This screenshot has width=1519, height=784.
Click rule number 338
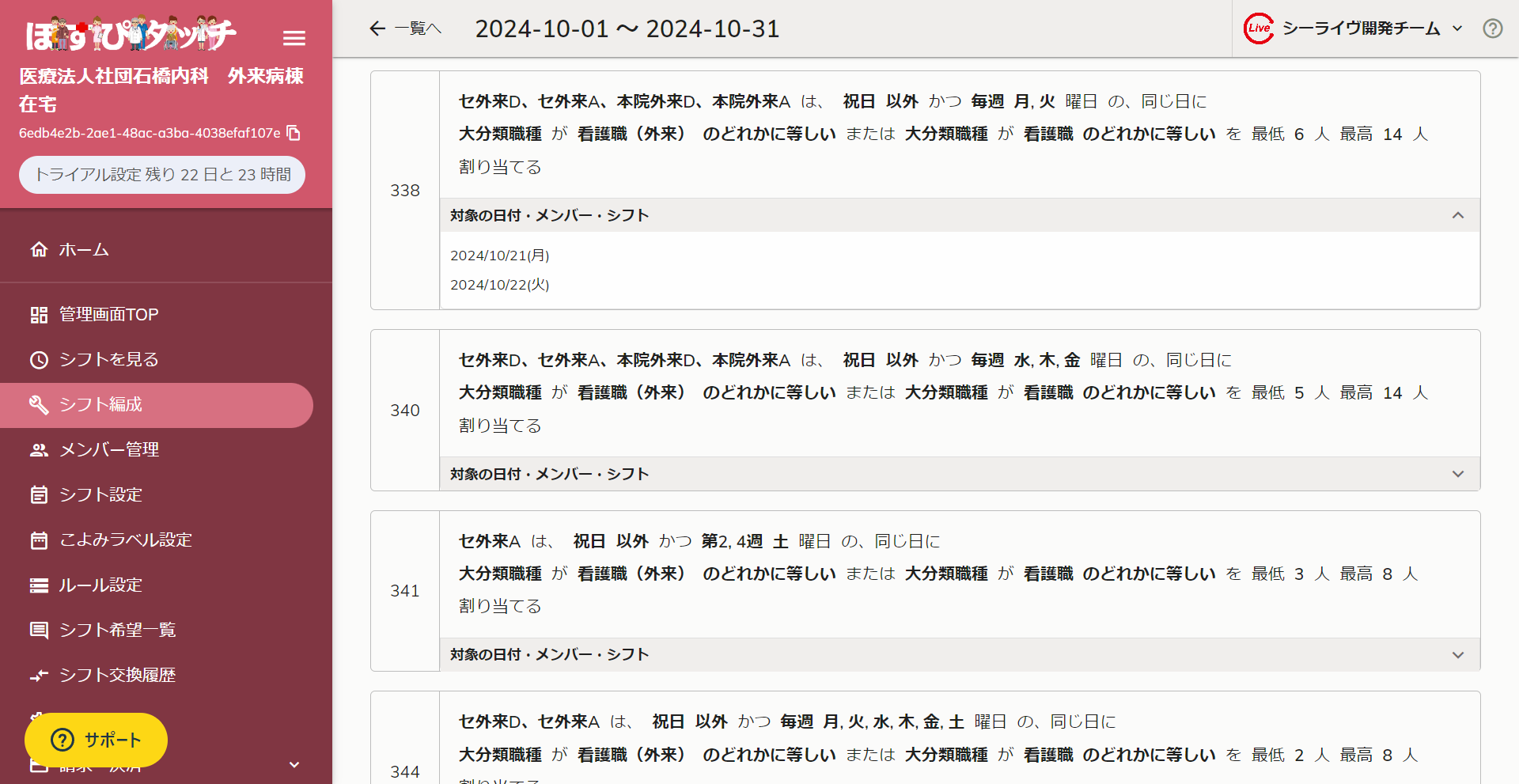coord(405,191)
